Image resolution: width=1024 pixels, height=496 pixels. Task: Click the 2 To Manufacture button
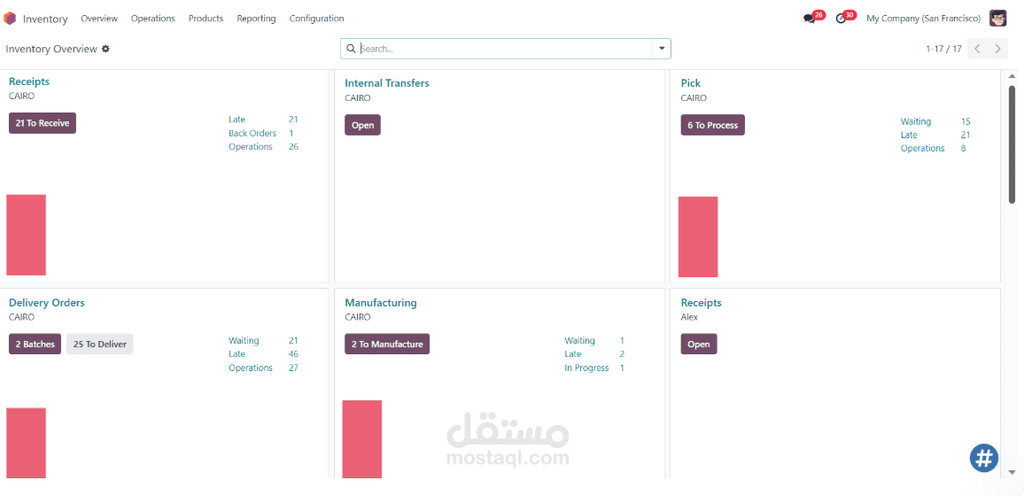tap(387, 344)
